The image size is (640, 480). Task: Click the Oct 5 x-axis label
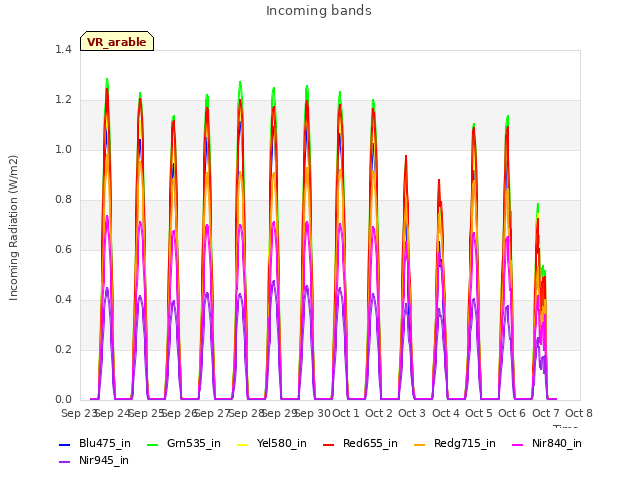tap(479, 413)
